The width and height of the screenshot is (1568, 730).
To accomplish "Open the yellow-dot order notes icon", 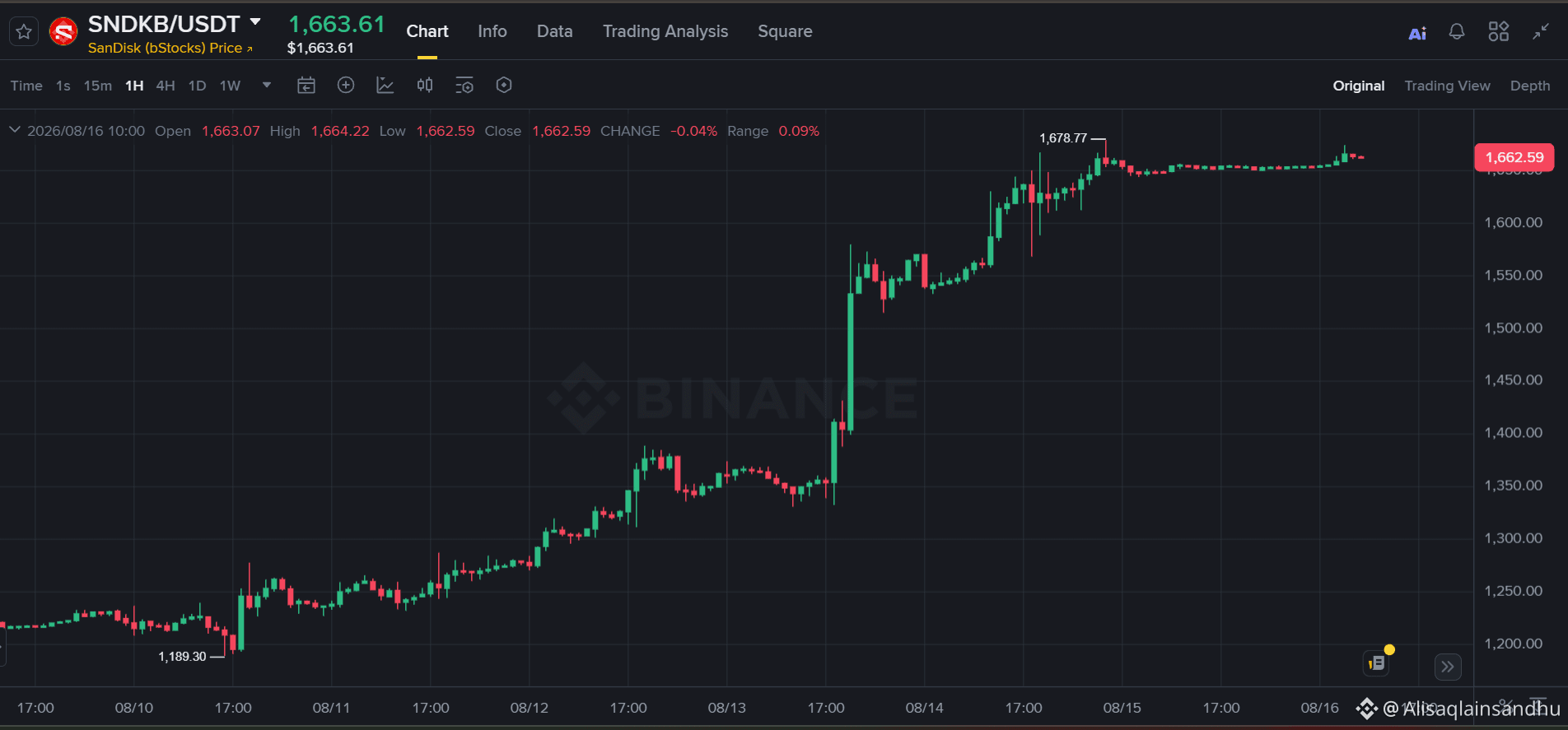I will point(1378,663).
